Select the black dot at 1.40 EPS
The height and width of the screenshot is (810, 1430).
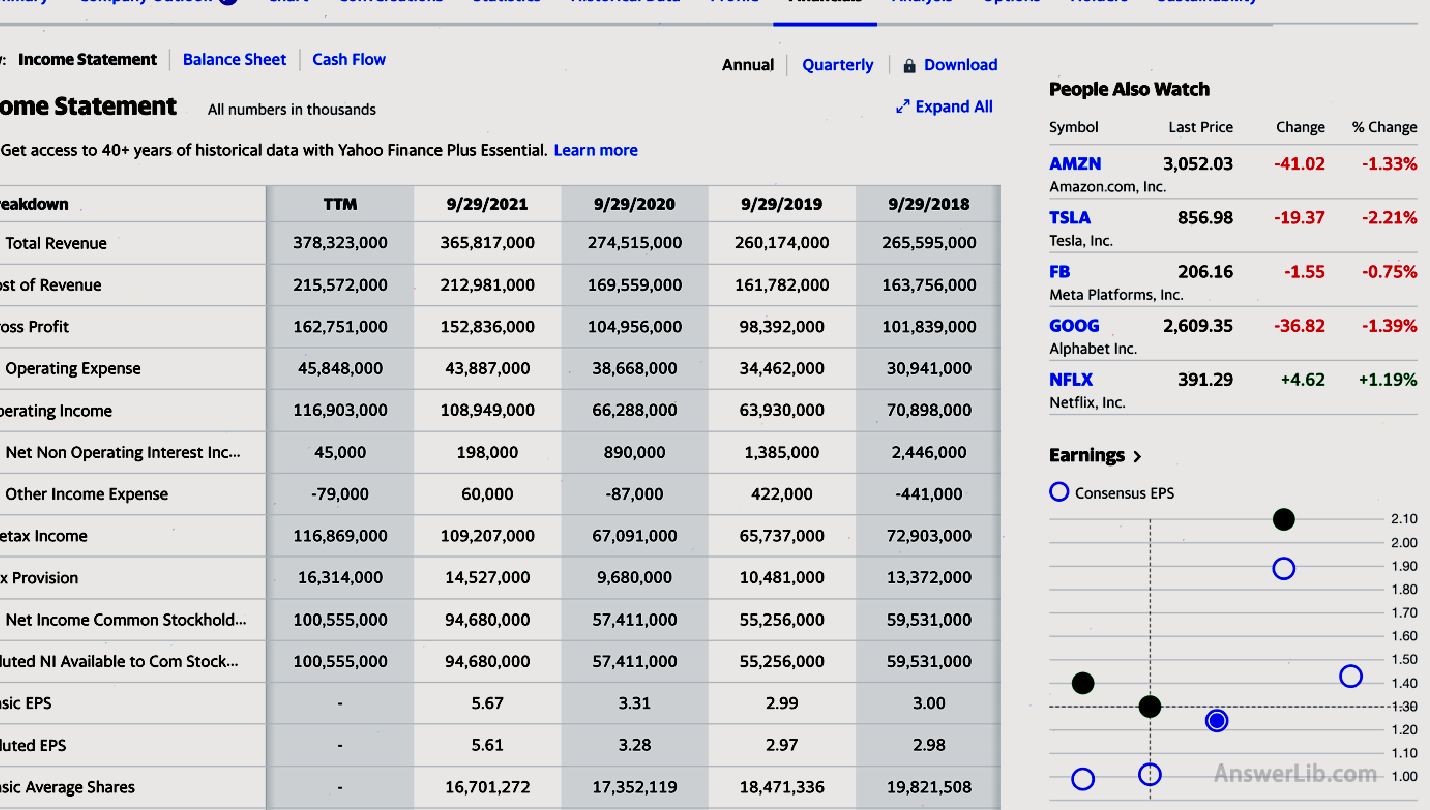pyautogui.click(x=1083, y=683)
